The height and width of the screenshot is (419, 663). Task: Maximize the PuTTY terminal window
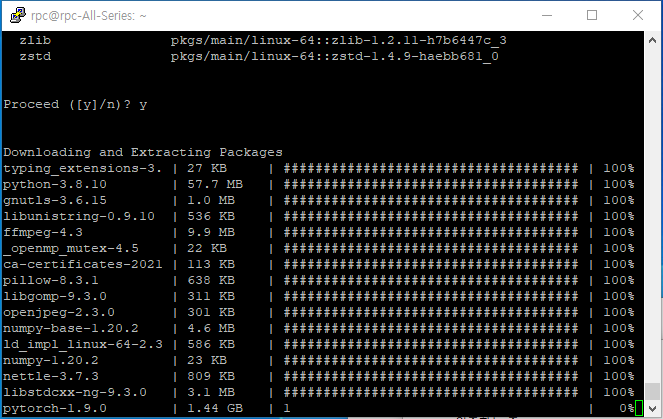(592, 15)
